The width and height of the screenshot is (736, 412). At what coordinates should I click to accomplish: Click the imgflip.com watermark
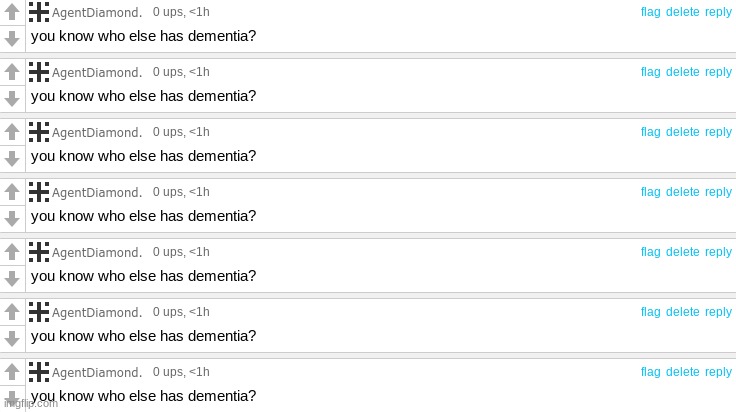tap(31, 404)
